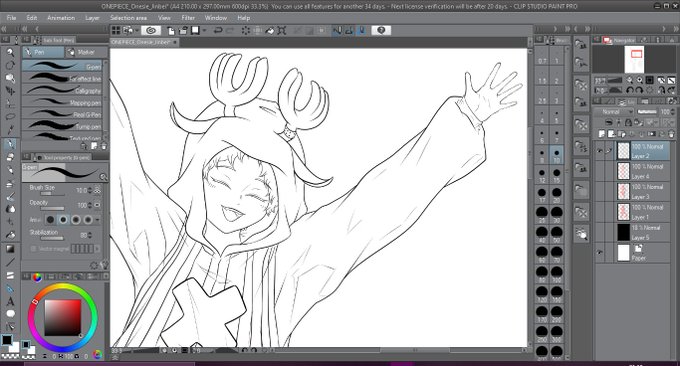Select the Move (rotate) tool
This screenshot has height=366, width=680.
point(10,65)
